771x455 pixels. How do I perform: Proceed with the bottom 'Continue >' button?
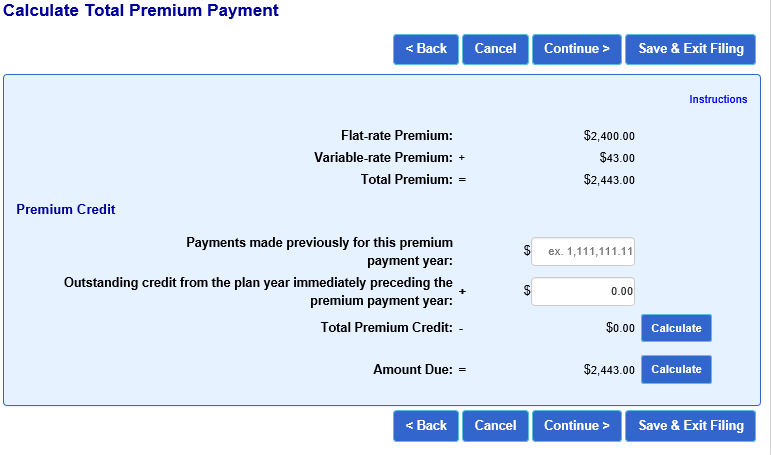click(577, 426)
